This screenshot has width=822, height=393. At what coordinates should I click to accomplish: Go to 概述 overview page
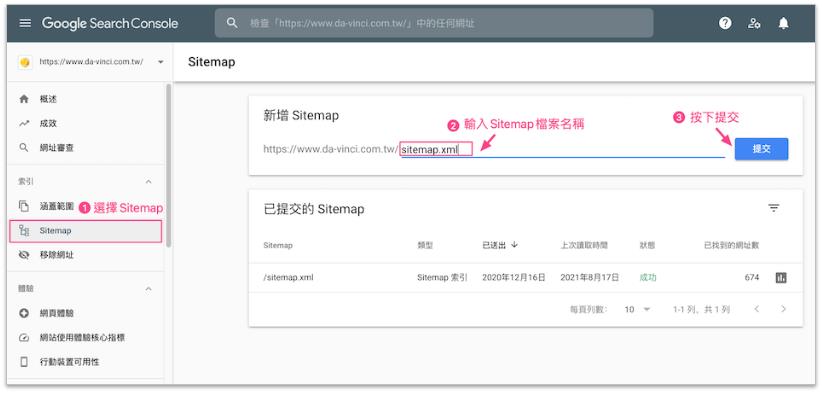48,99
